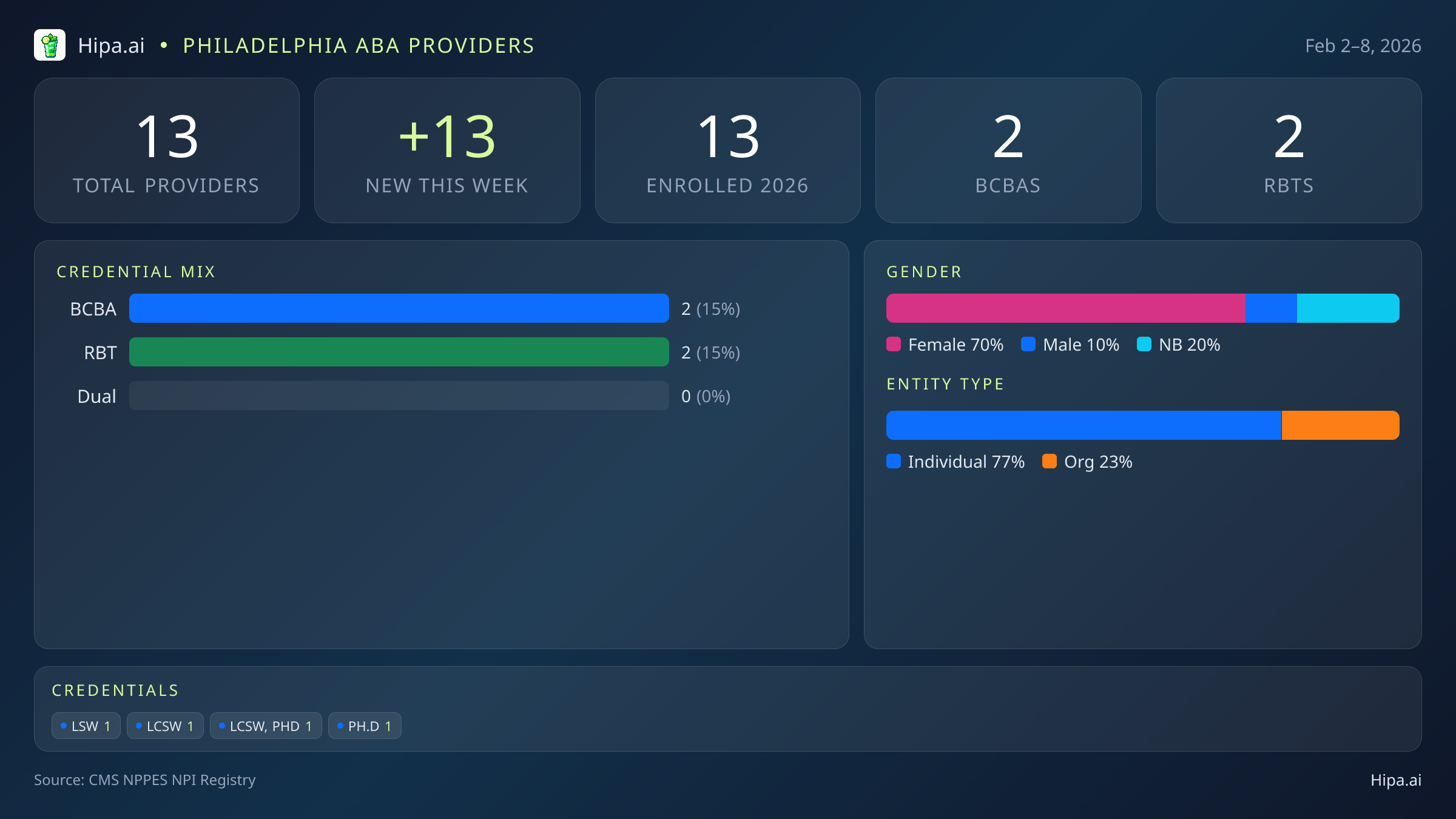Toggle the LSW 1 credential chip
Viewport: 1456px width, 819px height.
coord(86,725)
